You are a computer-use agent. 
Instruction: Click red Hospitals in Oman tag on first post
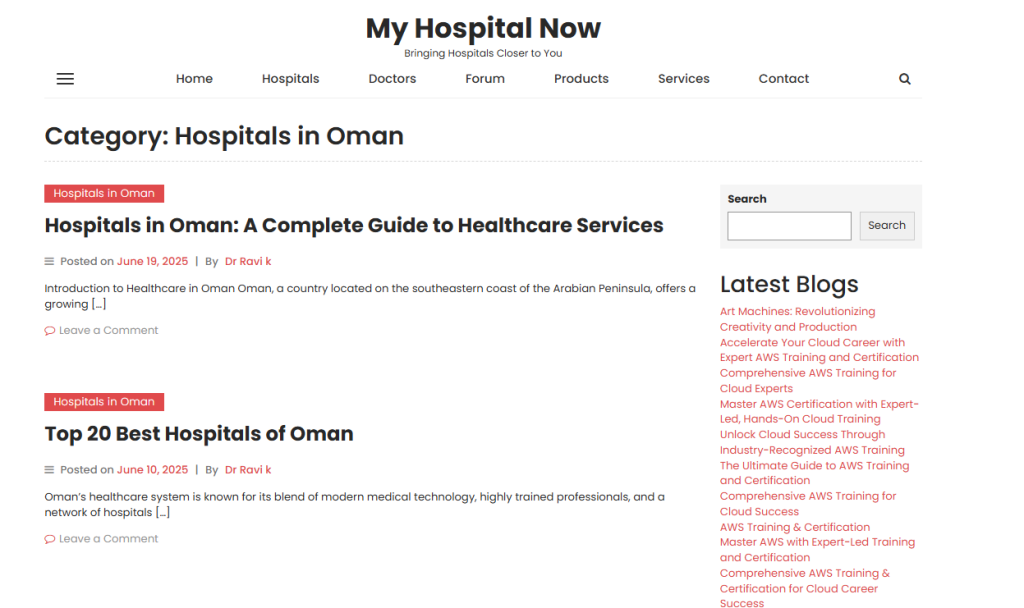[104, 193]
